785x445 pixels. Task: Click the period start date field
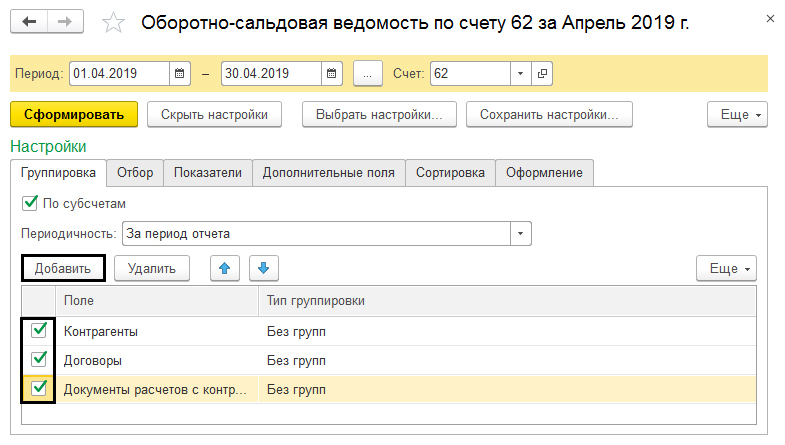click(x=118, y=73)
